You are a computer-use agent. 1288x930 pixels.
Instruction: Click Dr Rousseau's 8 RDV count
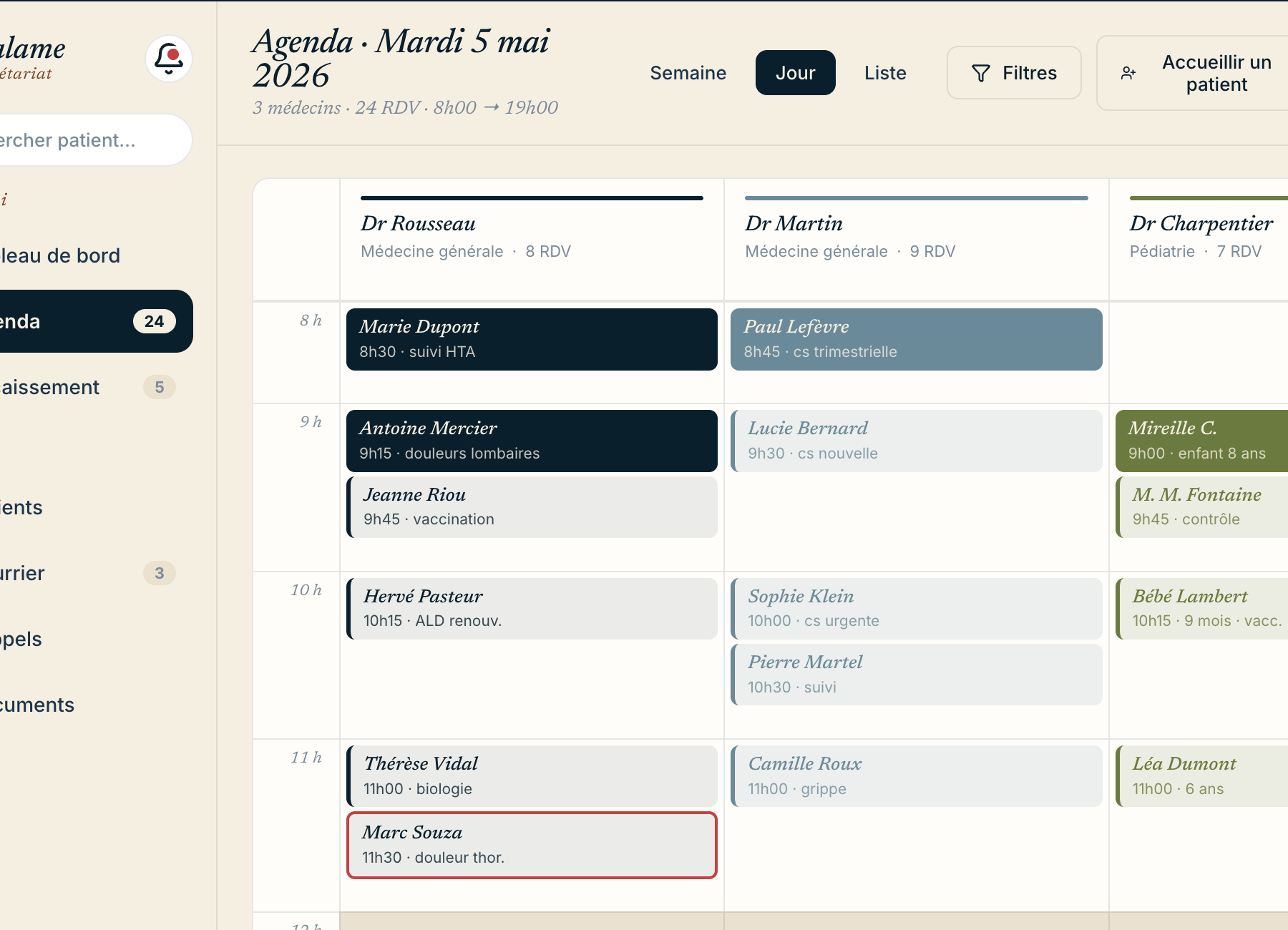point(548,251)
